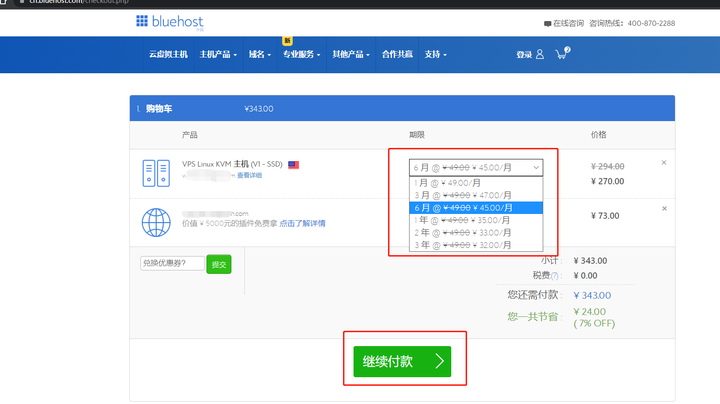Expand the 专业服务 menu
The width and height of the screenshot is (720, 404).
coord(302,54)
